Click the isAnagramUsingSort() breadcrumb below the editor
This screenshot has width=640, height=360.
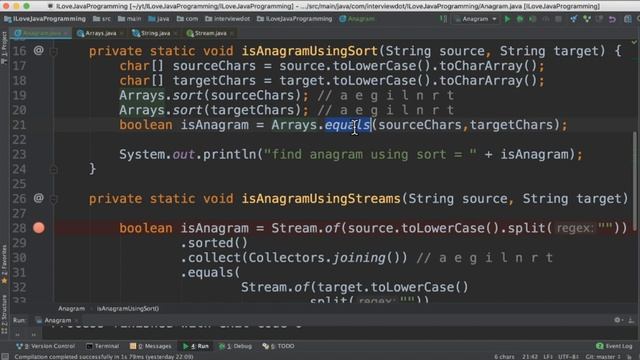[128, 309]
